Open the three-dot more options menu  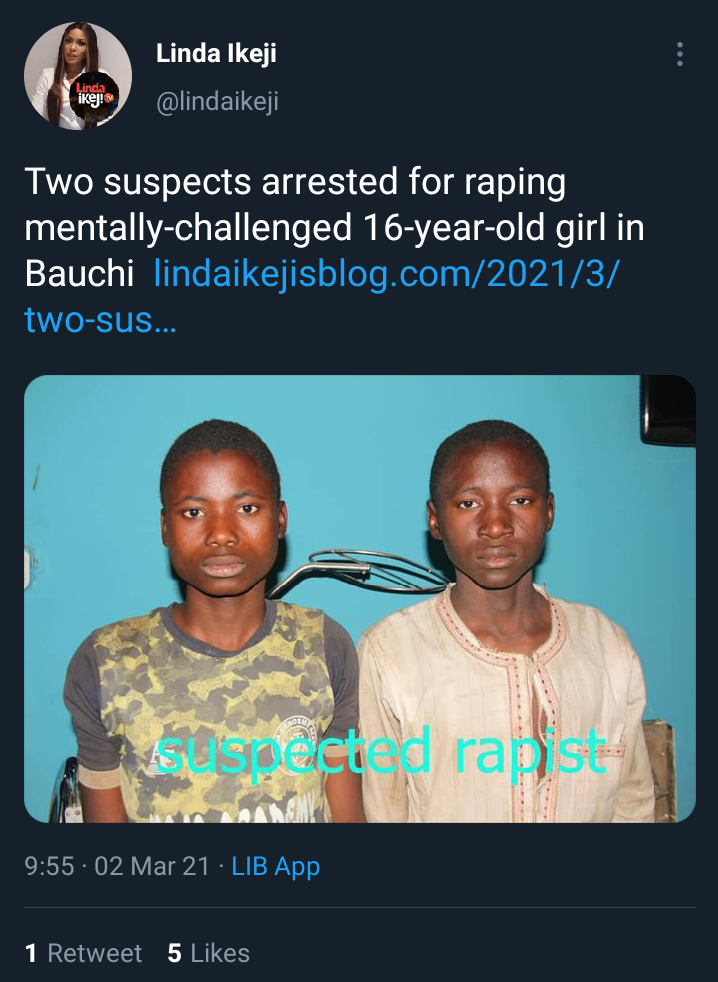click(680, 54)
